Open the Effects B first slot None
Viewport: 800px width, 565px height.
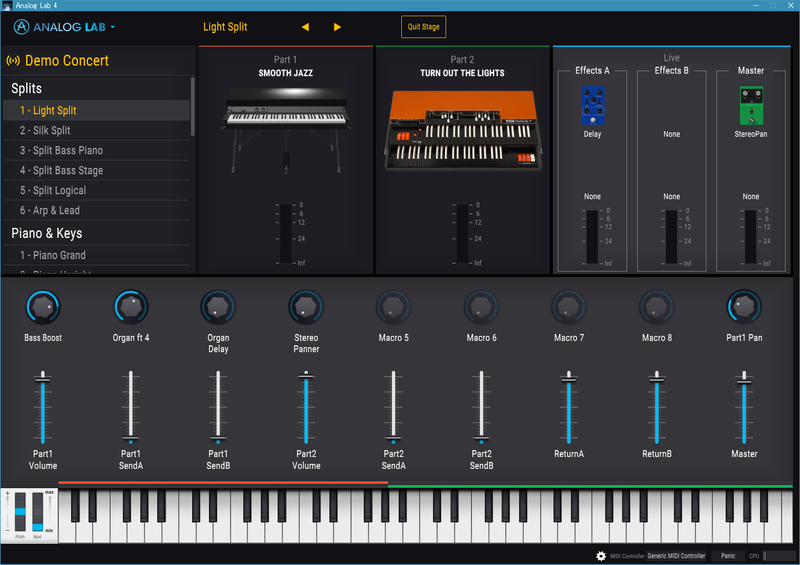pos(671,134)
